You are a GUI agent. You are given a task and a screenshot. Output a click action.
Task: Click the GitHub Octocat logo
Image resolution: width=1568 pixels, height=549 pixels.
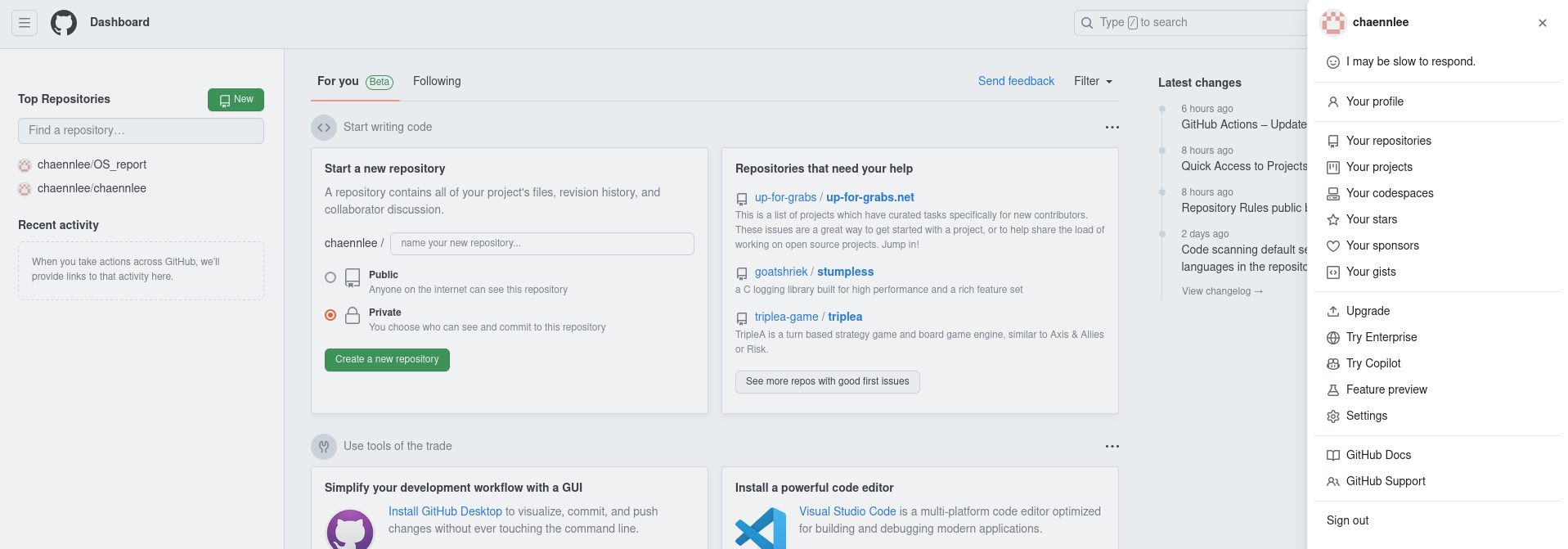point(64,23)
